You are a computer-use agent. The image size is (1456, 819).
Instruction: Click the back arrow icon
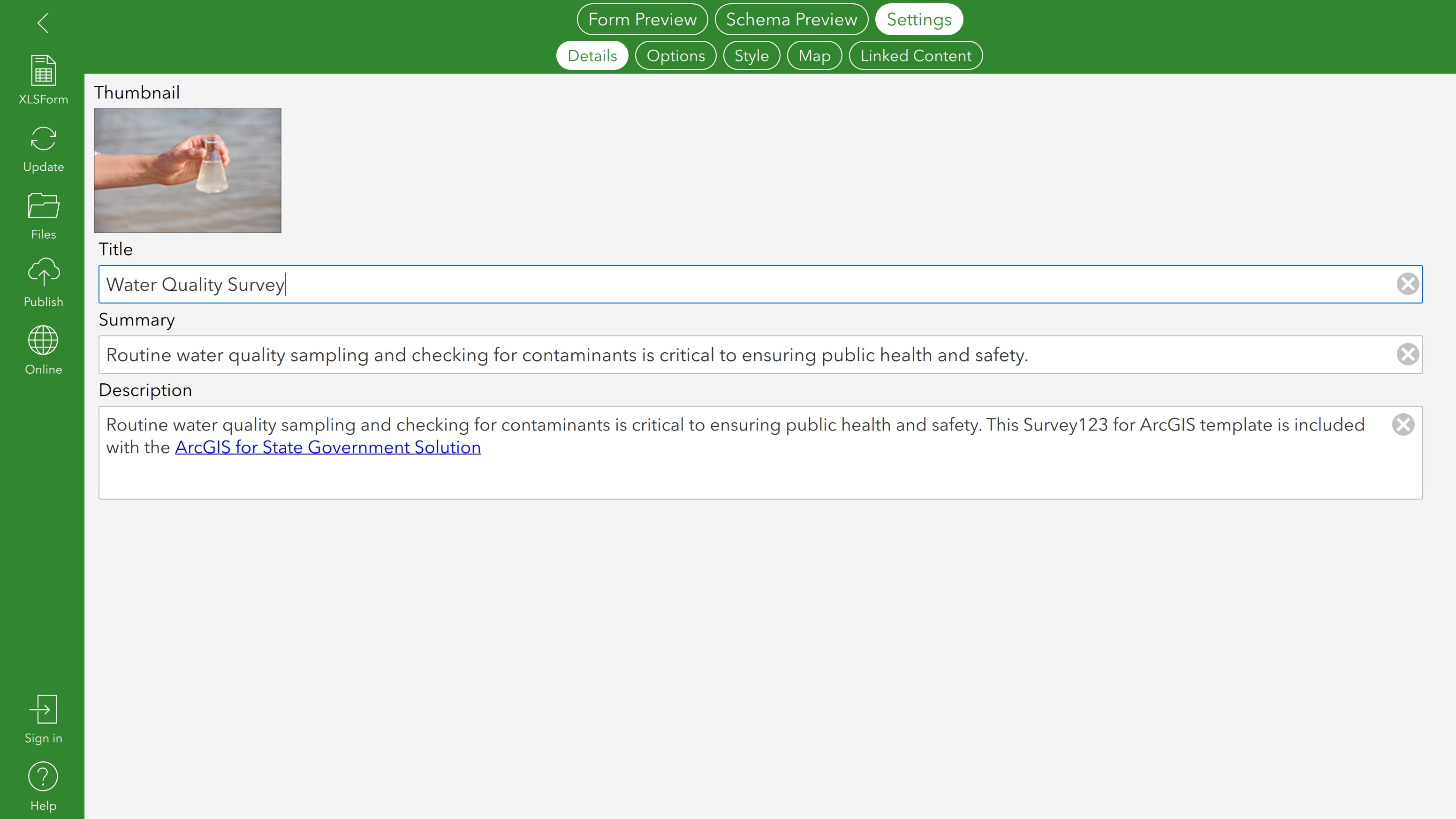point(43,23)
